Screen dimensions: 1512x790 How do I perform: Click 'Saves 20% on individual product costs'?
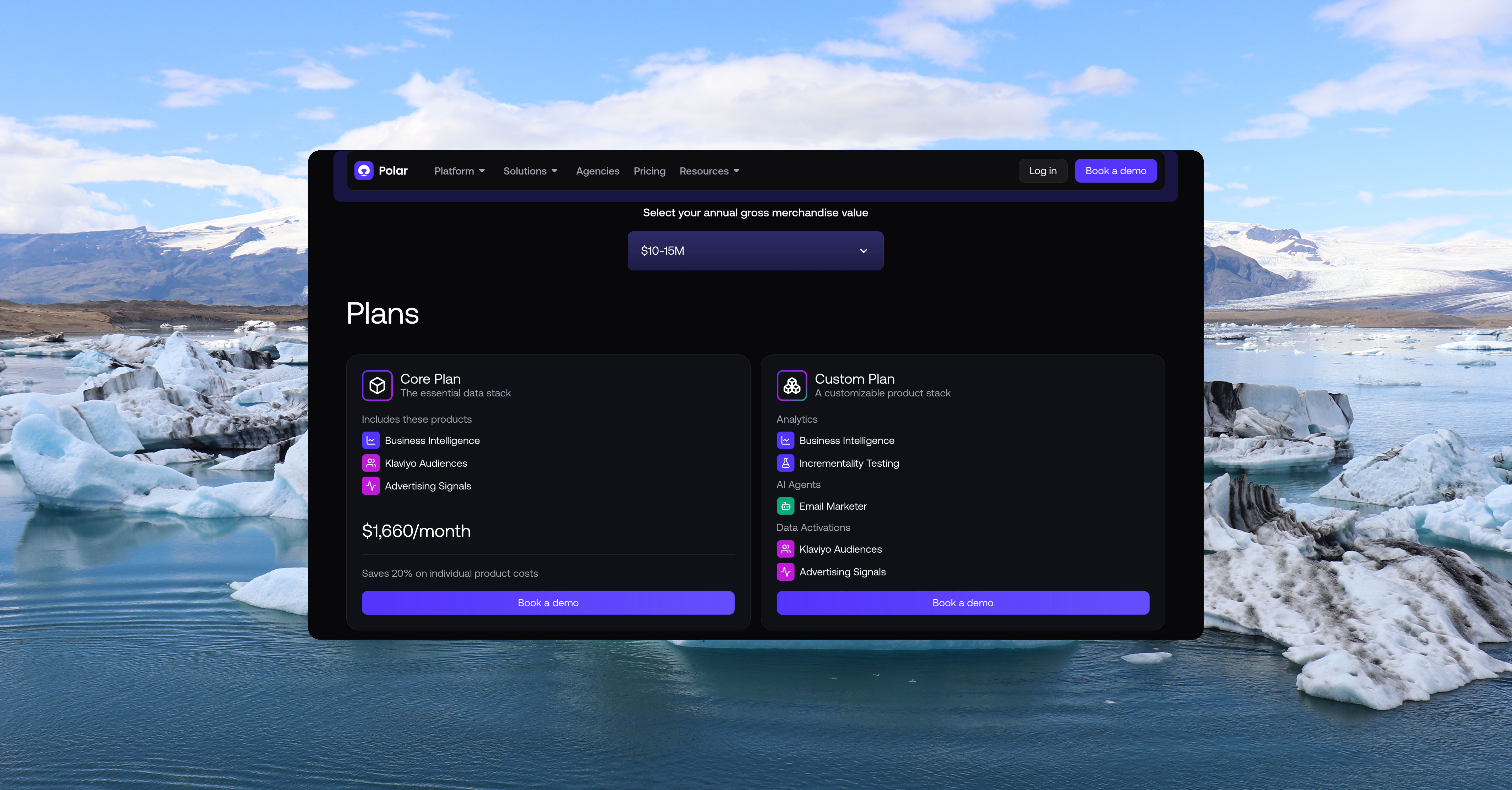click(x=450, y=574)
